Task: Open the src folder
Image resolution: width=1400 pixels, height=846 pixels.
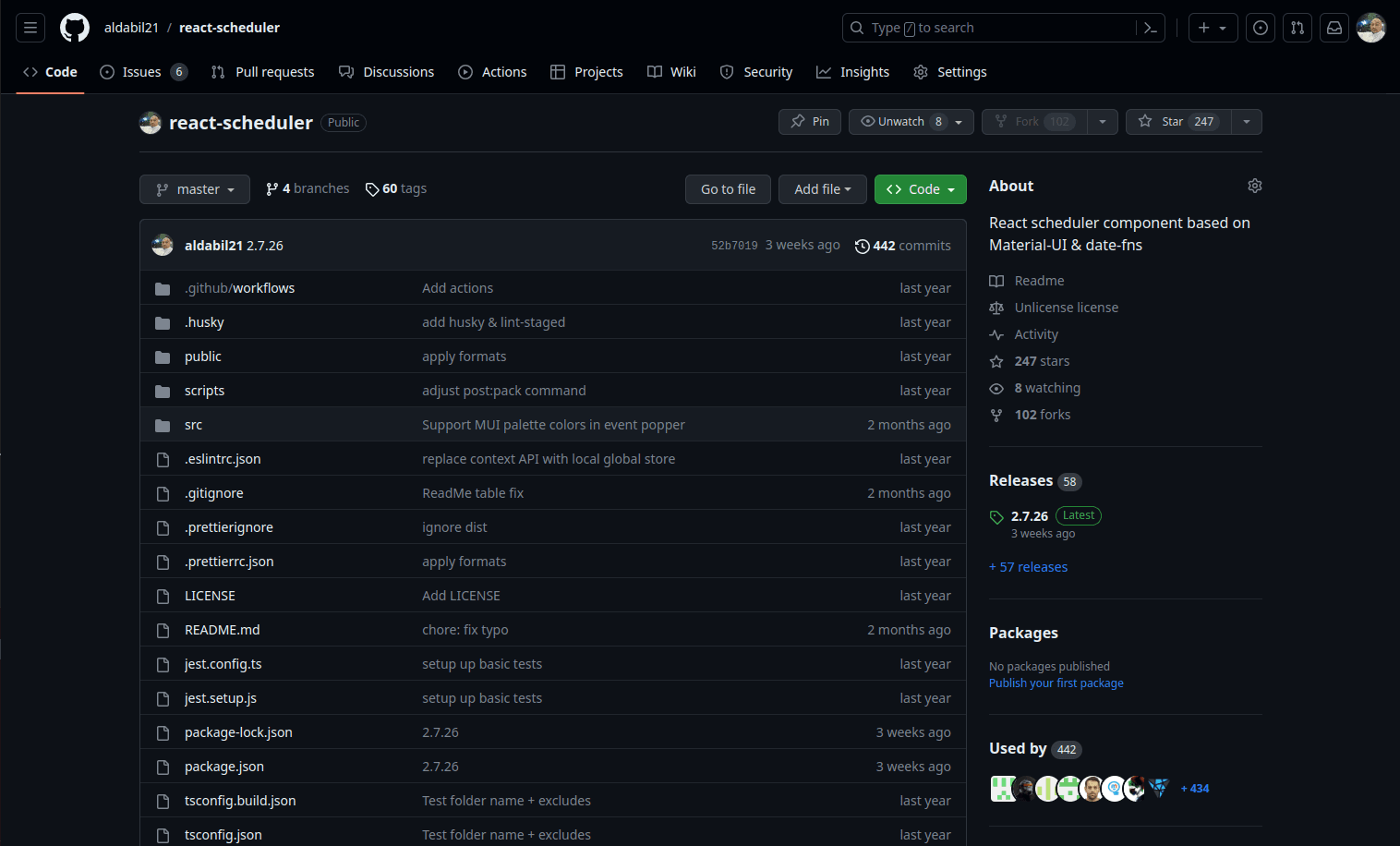Action: point(193,425)
